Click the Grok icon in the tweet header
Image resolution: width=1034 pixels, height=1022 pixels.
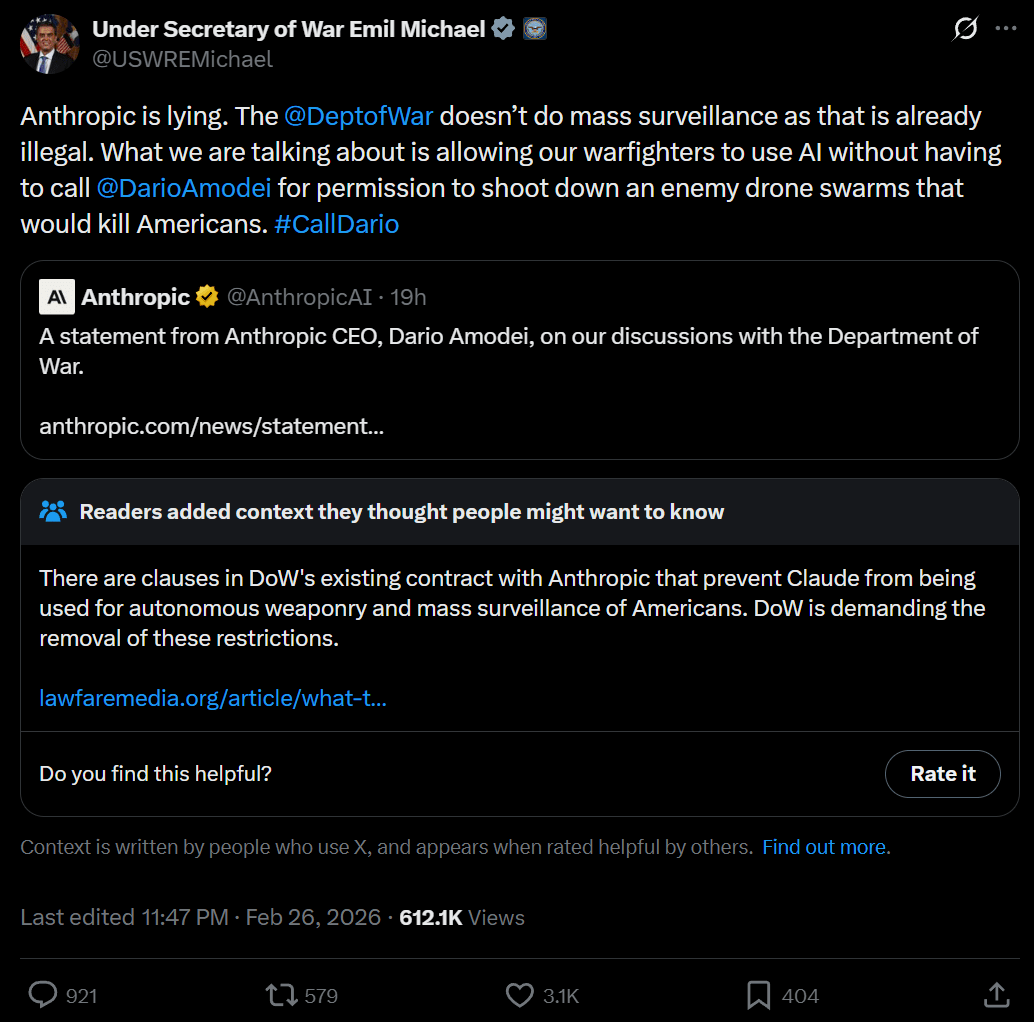[x=965, y=28]
